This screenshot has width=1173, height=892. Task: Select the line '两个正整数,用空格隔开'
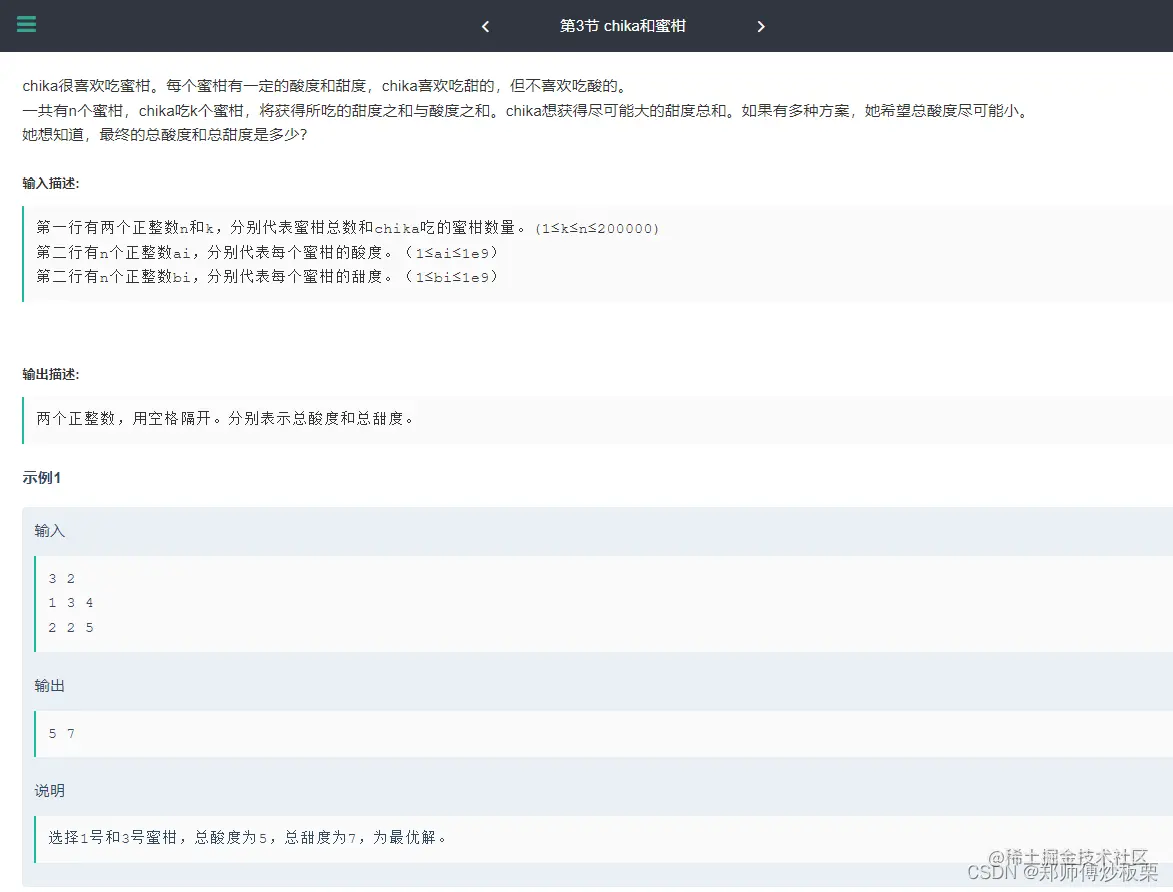pos(225,418)
